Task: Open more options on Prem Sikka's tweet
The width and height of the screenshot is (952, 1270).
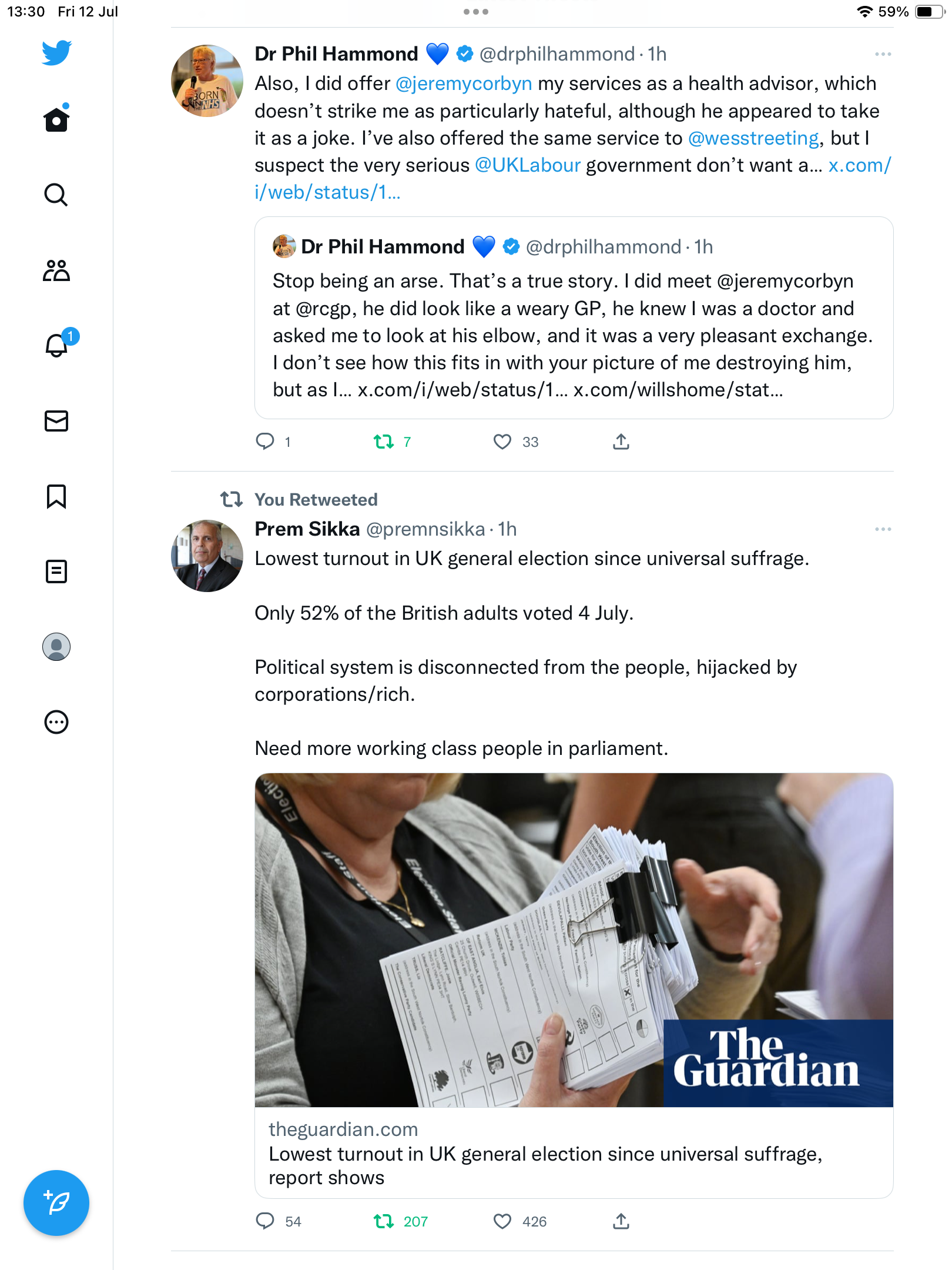Action: pyautogui.click(x=883, y=529)
